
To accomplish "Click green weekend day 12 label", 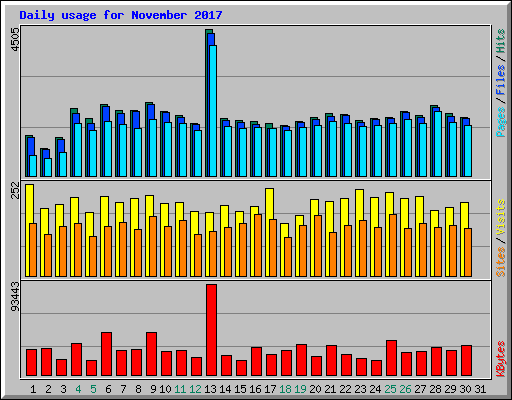I will pos(195,389).
